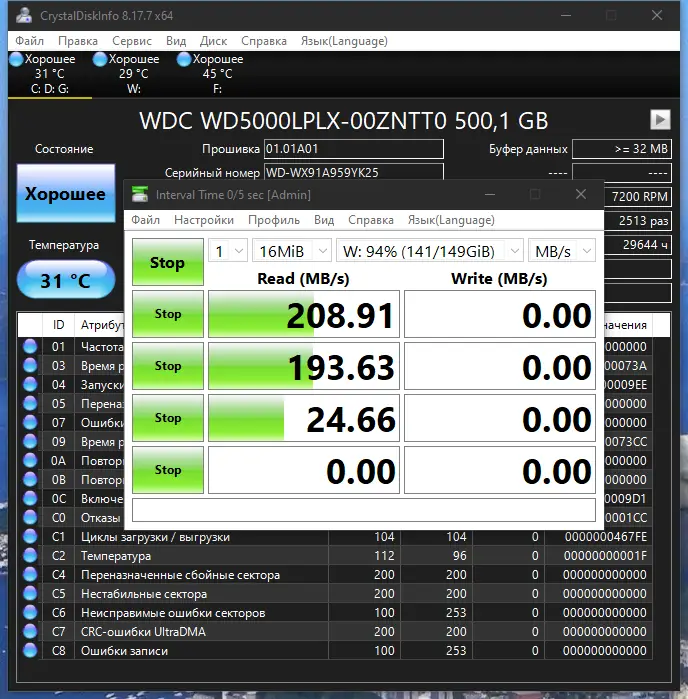Viewport: 688px width, 699px height.
Task: Click the 29644 ч power-on hours field
Action: (638, 245)
